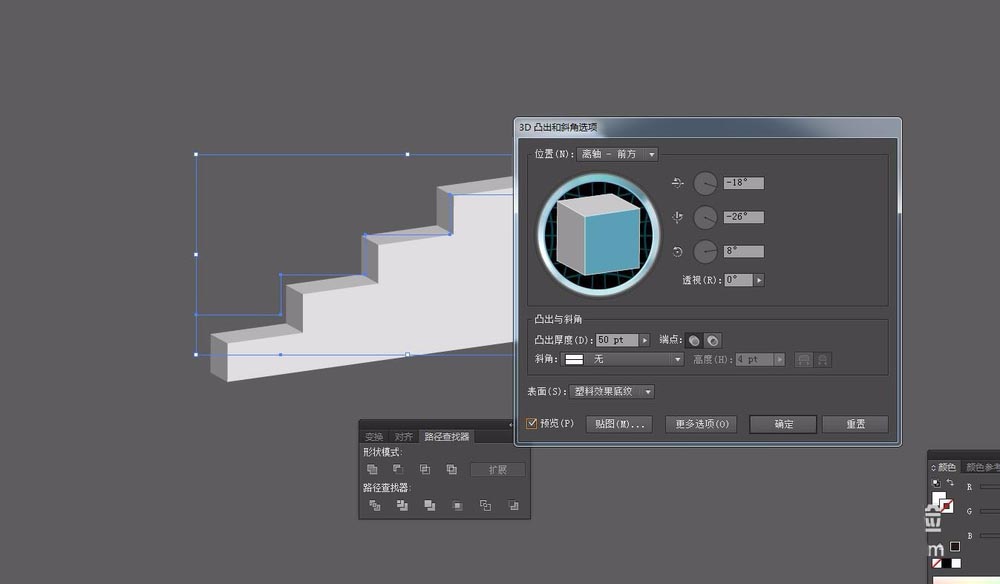Select the 颜色 tab
This screenshot has height=584, width=1000.
click(946, 467)
